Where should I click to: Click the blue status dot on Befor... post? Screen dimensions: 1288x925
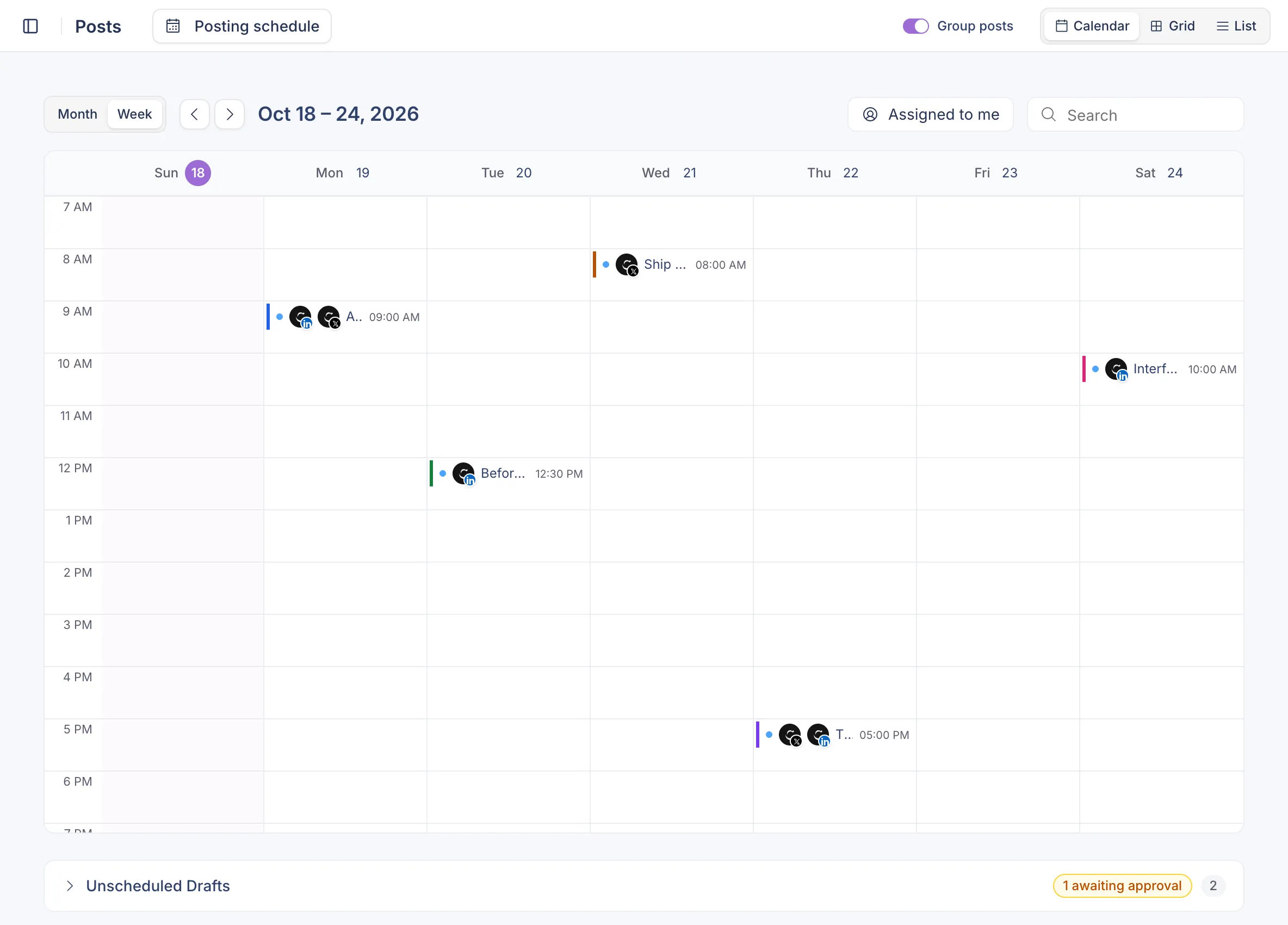pyautogui.click(x=443, y=474)
